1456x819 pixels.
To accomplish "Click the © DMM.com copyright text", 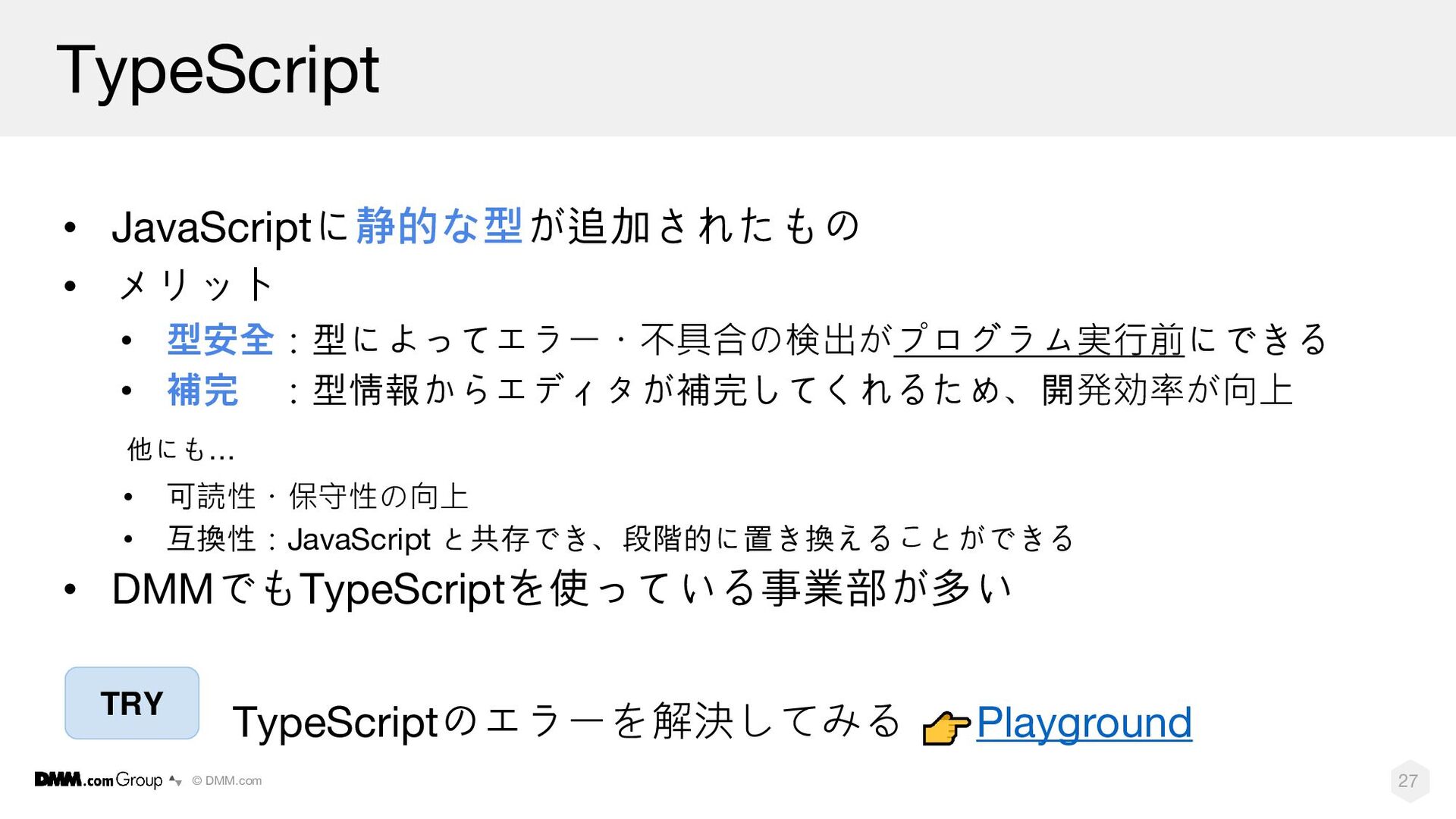I will pyautogui.click(x=227, y=780).
